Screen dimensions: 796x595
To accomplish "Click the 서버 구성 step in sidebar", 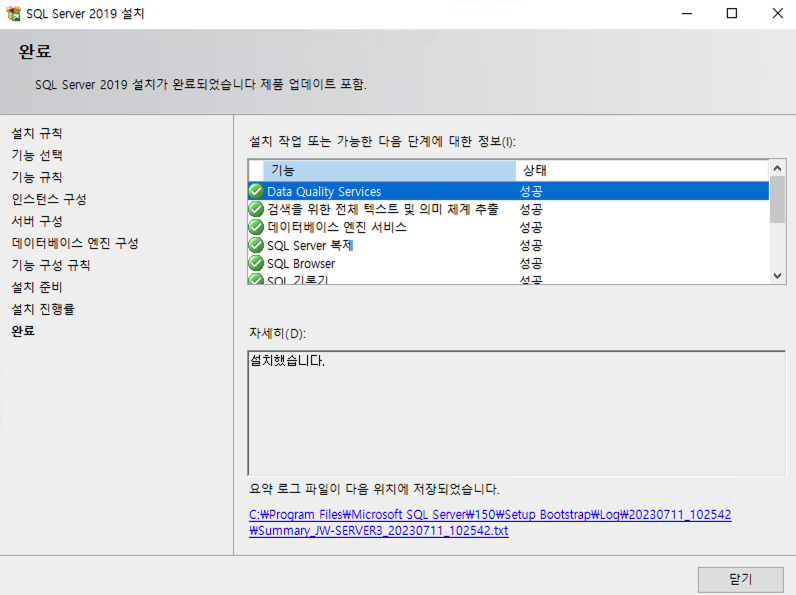I will click(37, 221).
